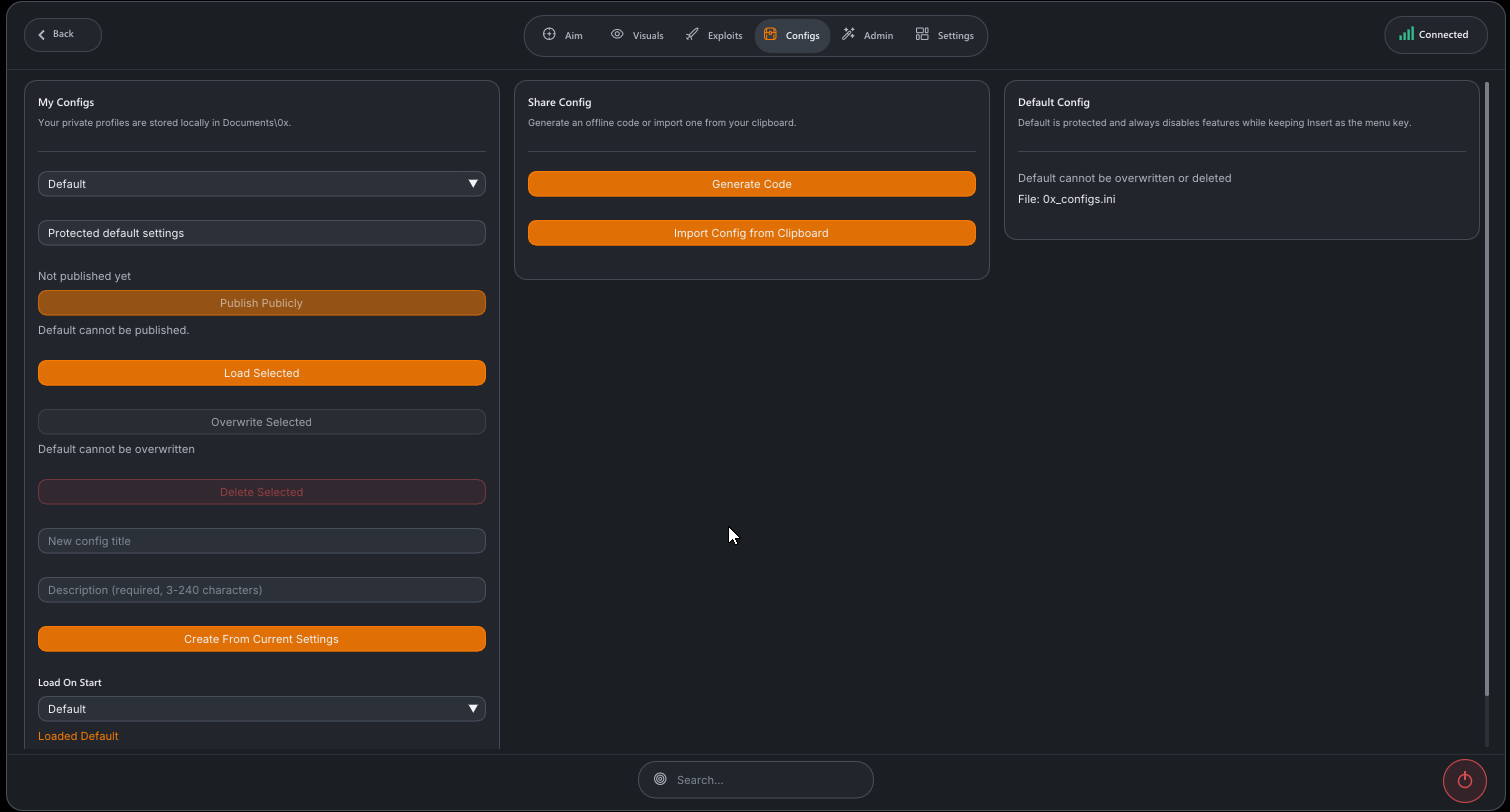Click Create From Current Settings
This screenshot has height=812, width=1510.
click(x=262, y=639)
